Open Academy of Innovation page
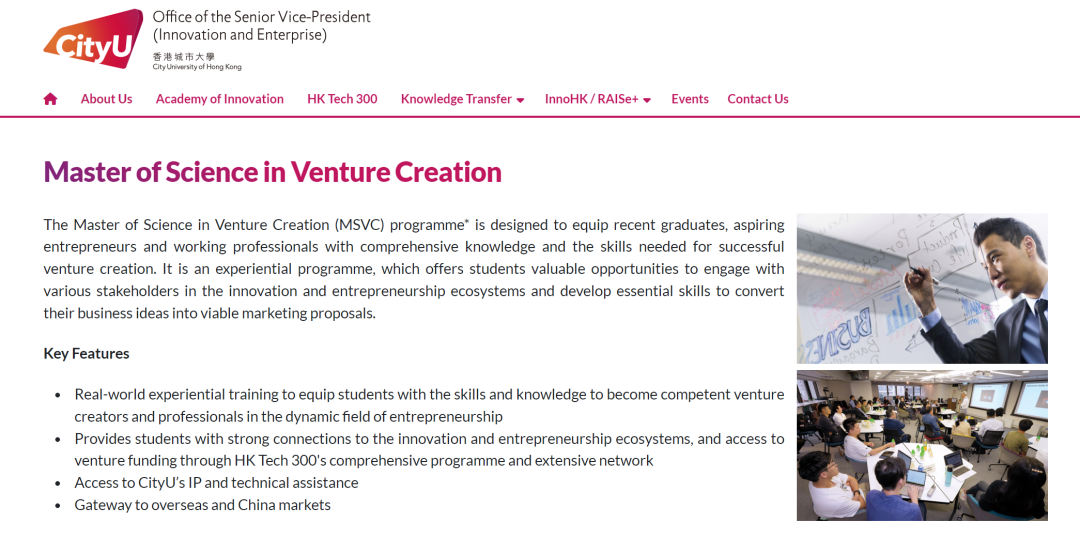 coord(219,99)
